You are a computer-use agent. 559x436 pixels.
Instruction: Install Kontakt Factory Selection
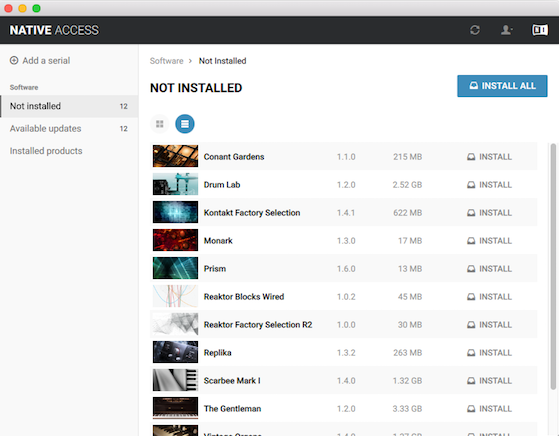(489, 213)
